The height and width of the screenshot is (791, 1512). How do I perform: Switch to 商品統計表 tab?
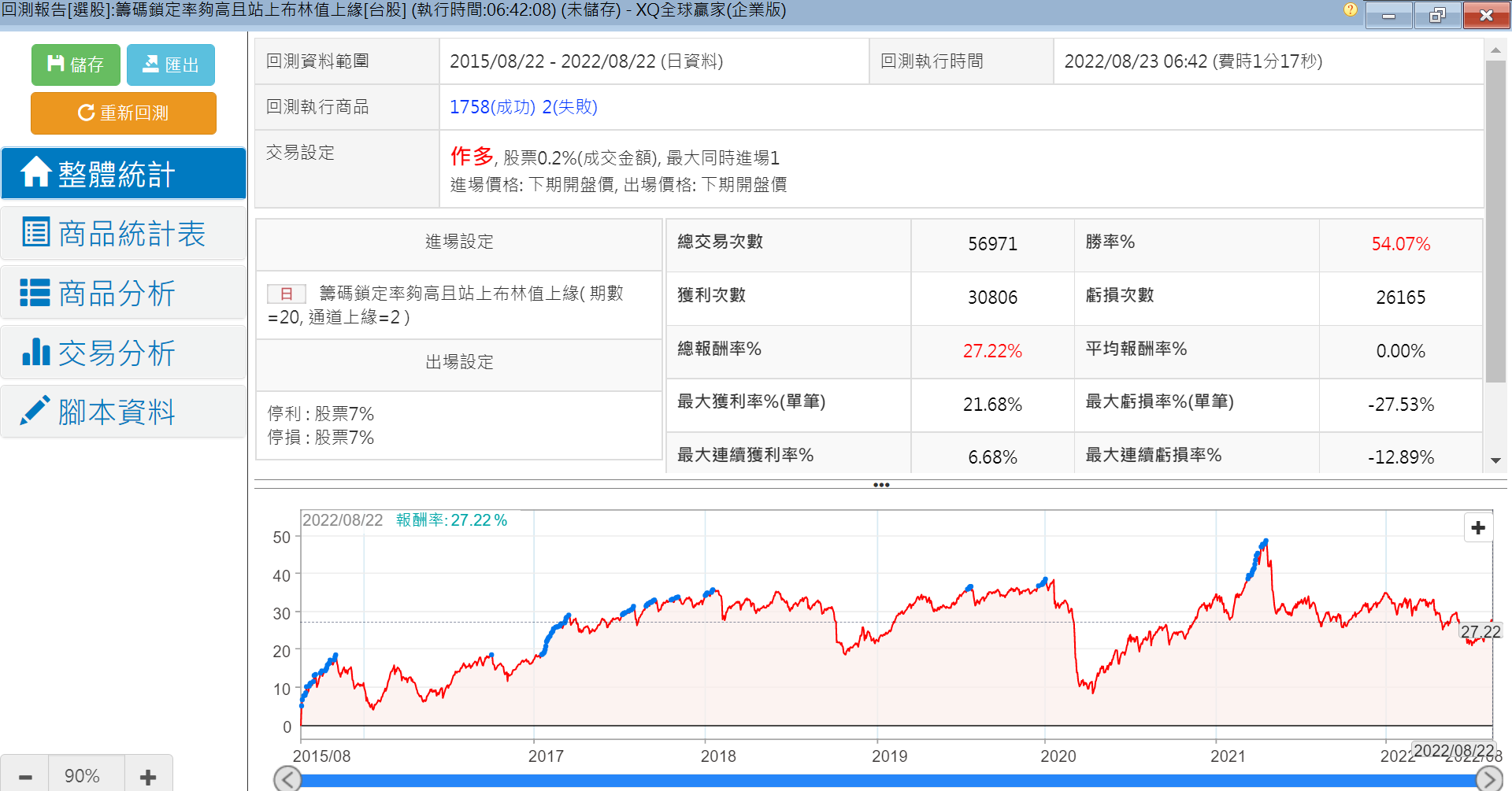(x=124, y=234)
